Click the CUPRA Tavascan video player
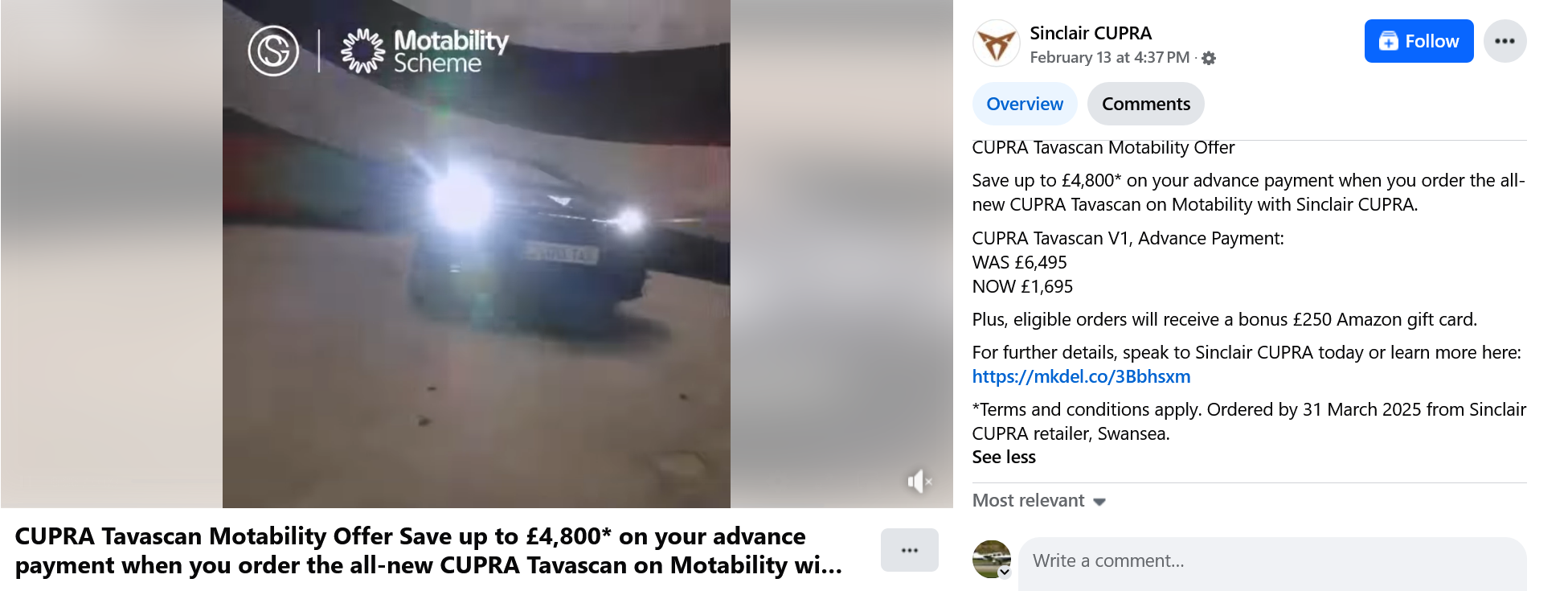 477,254
